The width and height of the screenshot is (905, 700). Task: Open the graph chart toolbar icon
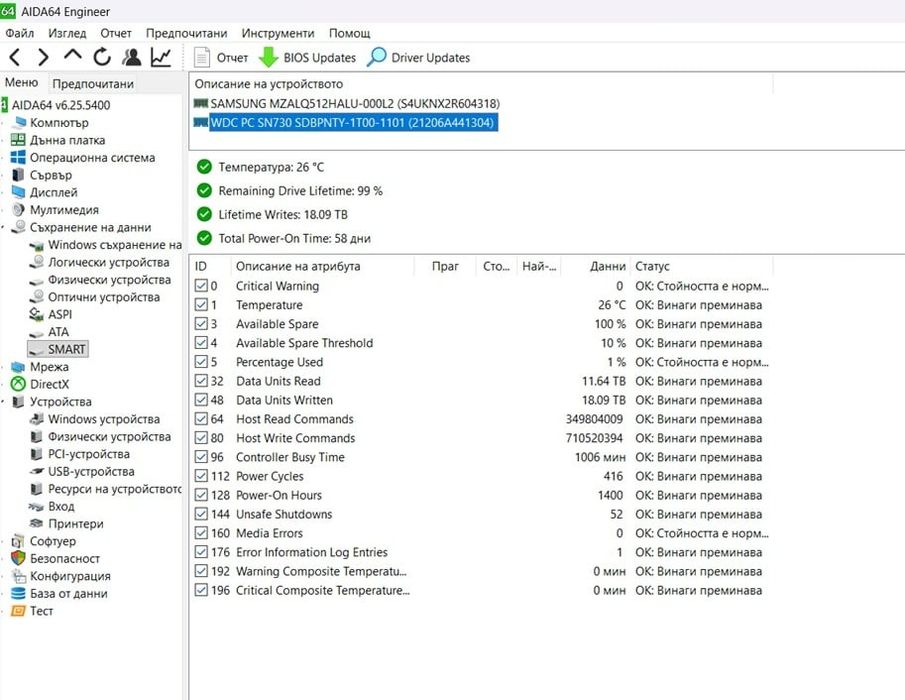pyautogui.click(x=161, y=57)
